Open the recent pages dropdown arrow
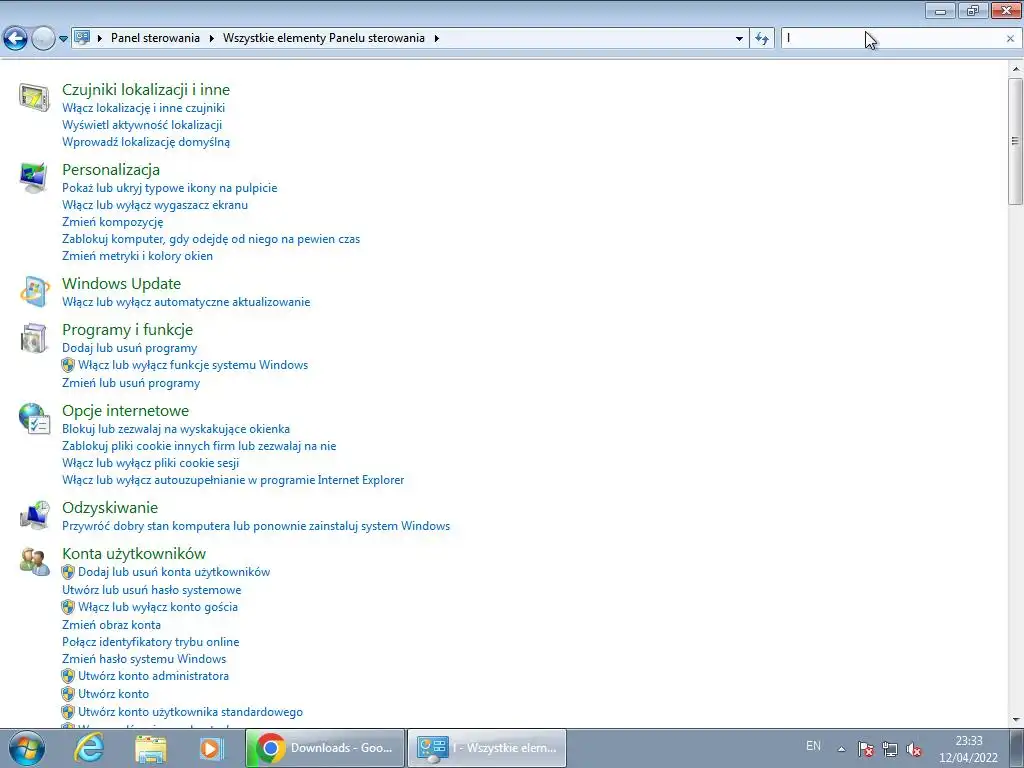This screenshot has height=768, width=1024. [x=63, y=39]
